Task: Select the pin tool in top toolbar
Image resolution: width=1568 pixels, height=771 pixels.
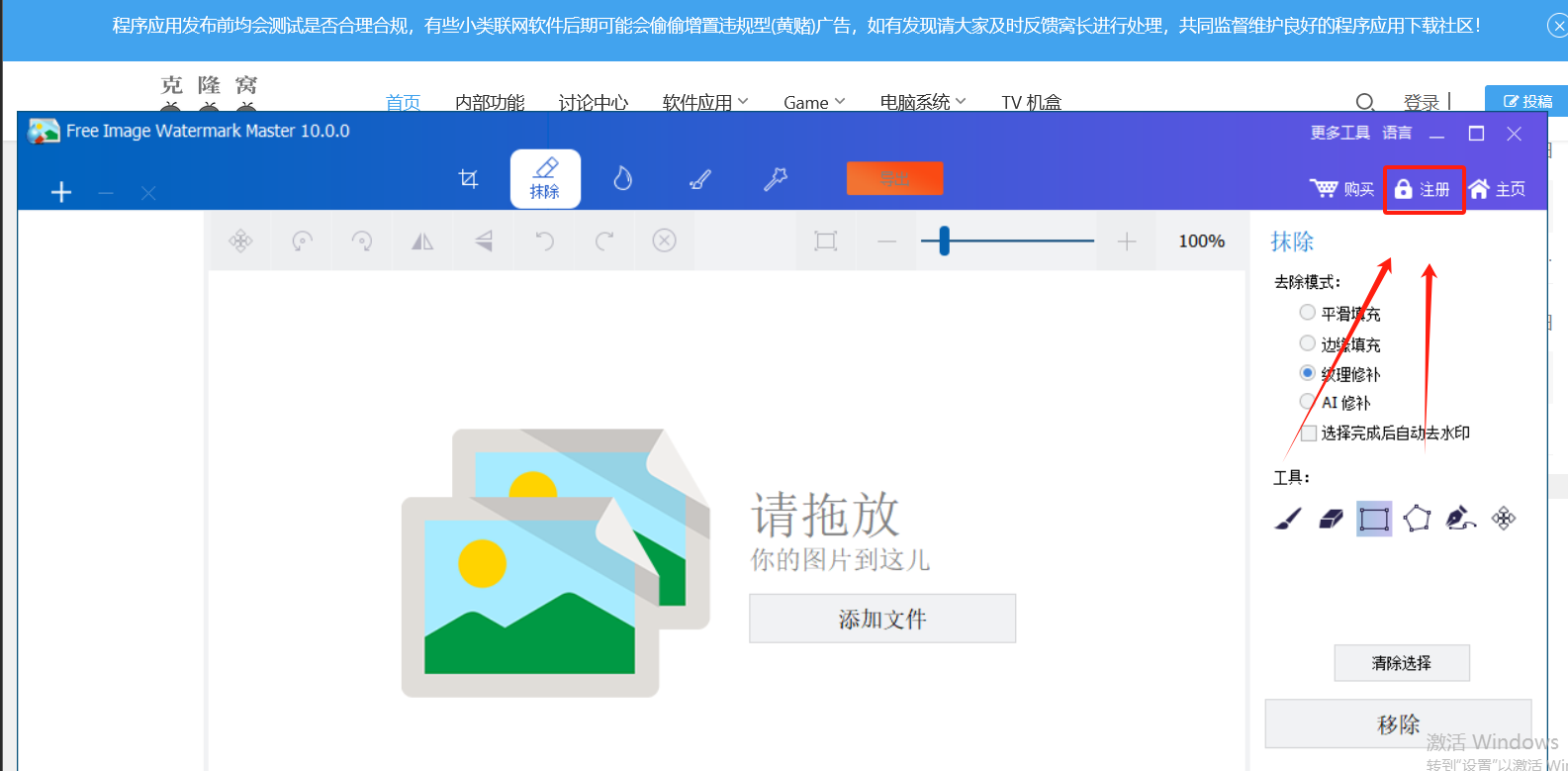Action: [776, 179]
